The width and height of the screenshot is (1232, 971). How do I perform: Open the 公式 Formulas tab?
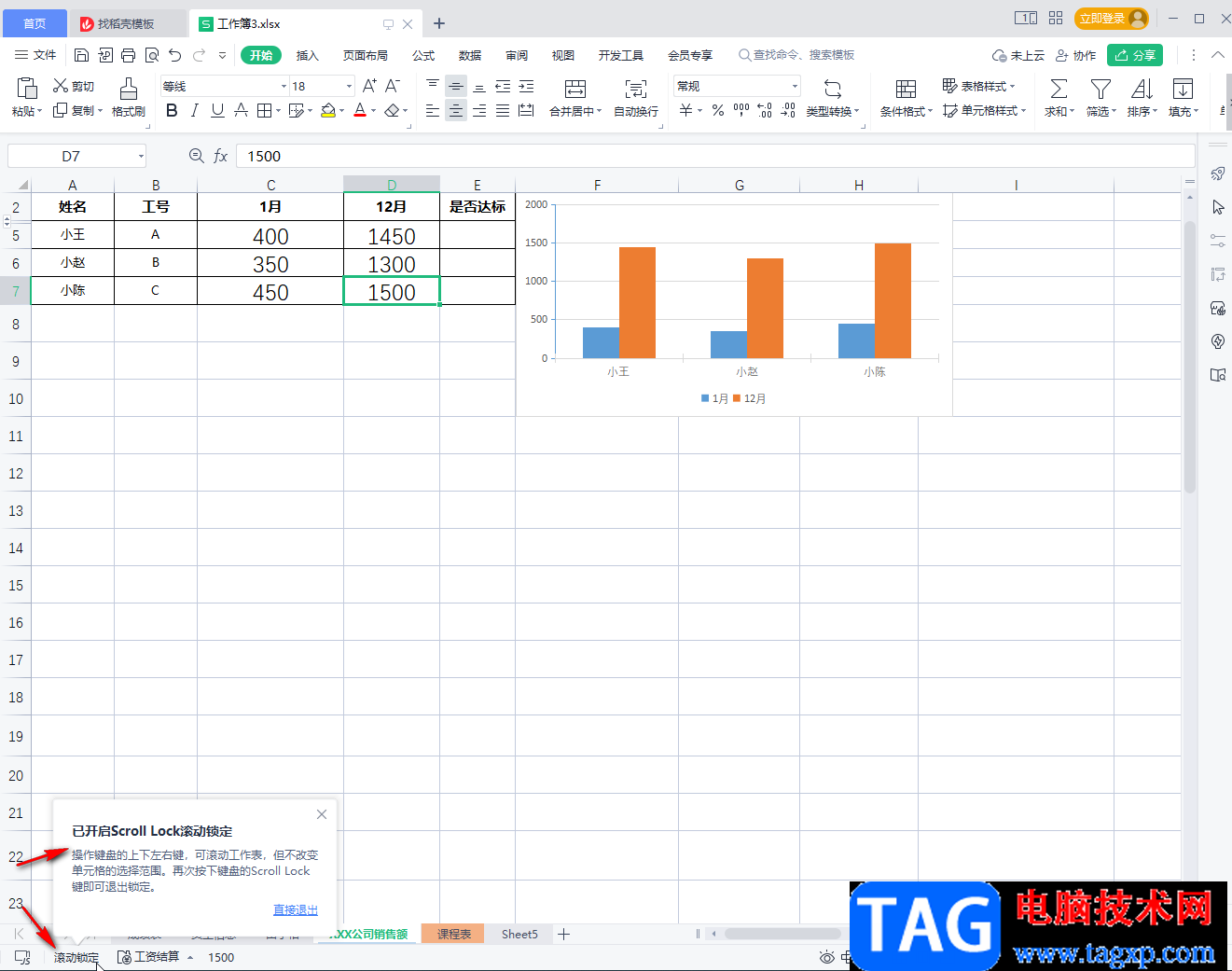(x=423, y=55)
